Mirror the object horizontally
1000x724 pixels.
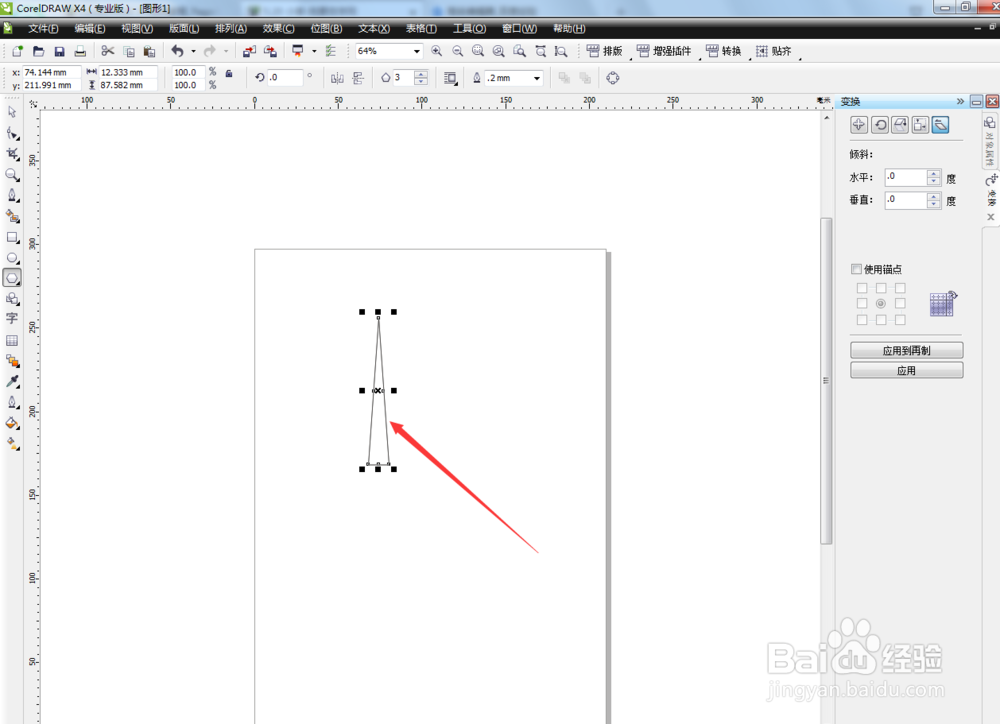pyautogui.click(x=337, y=78)
